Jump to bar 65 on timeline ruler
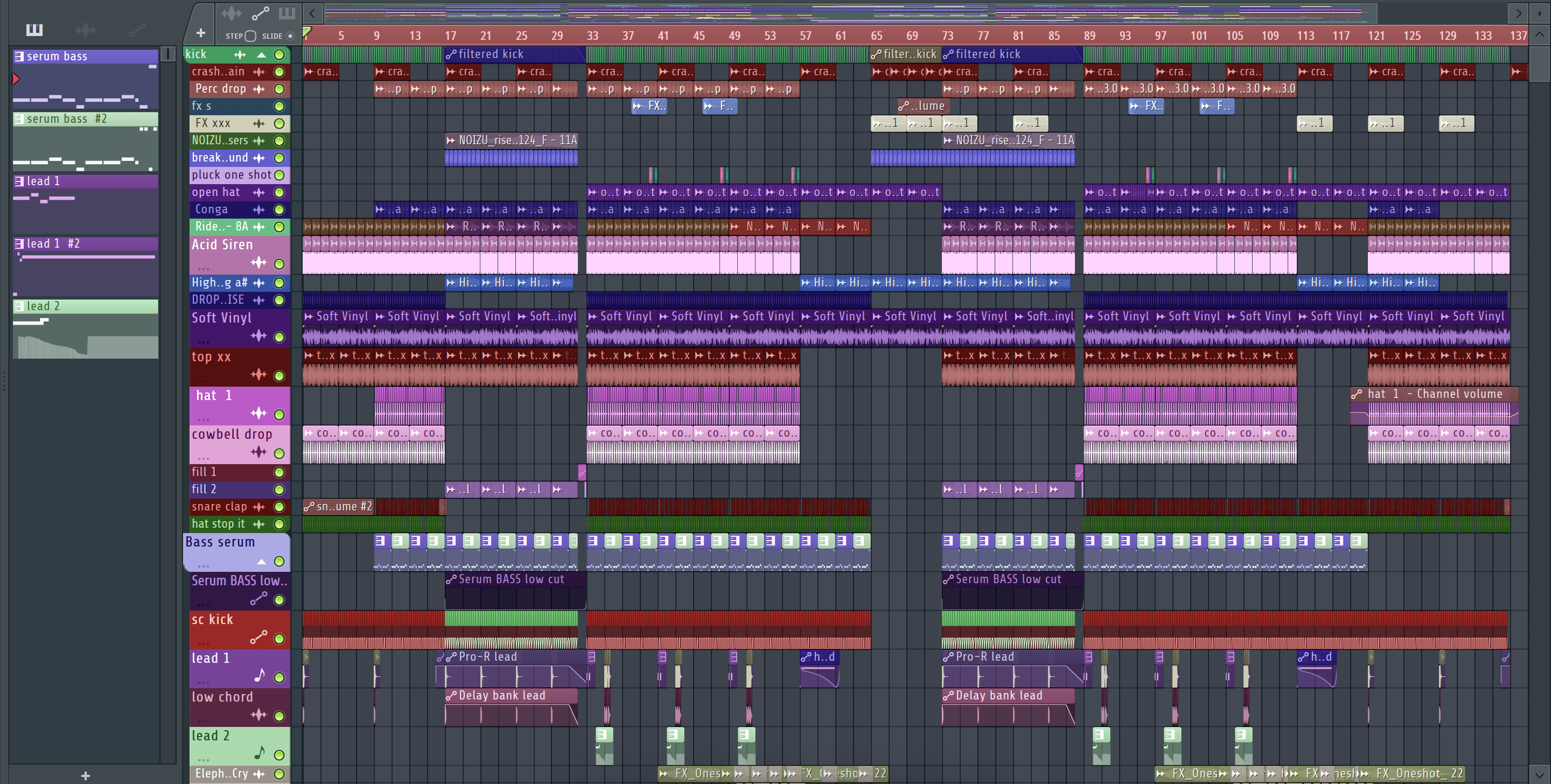1551x784 pixels. (x=877, y=36)
